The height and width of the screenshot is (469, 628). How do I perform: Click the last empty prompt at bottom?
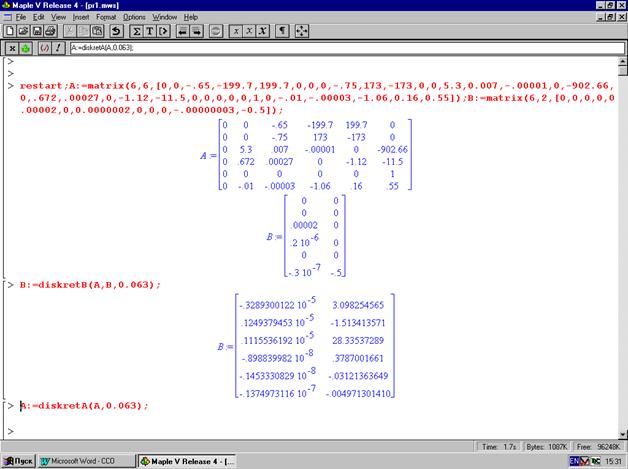point(10,431)
